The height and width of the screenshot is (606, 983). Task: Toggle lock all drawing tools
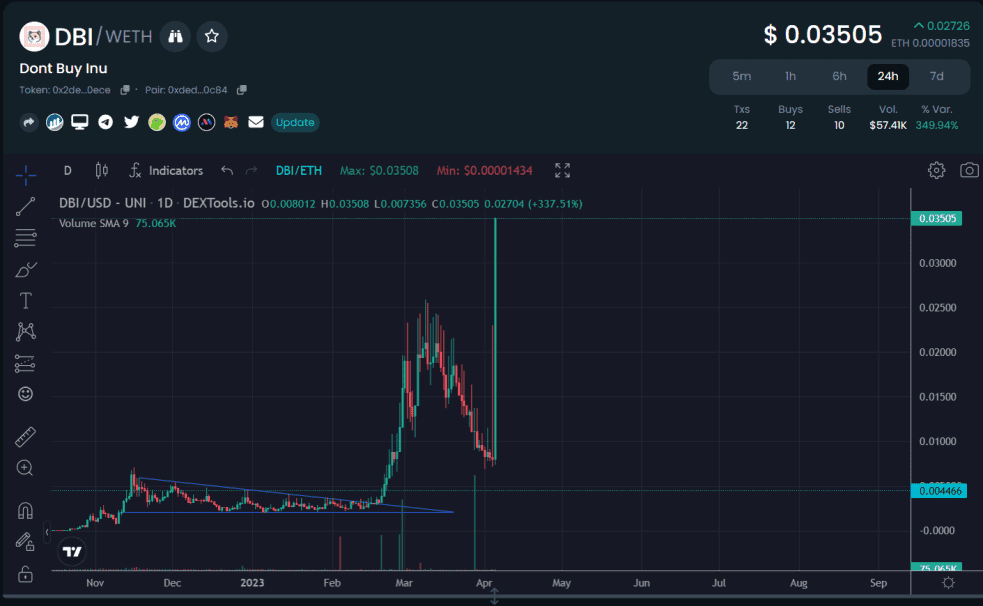(x=25, y=574)
